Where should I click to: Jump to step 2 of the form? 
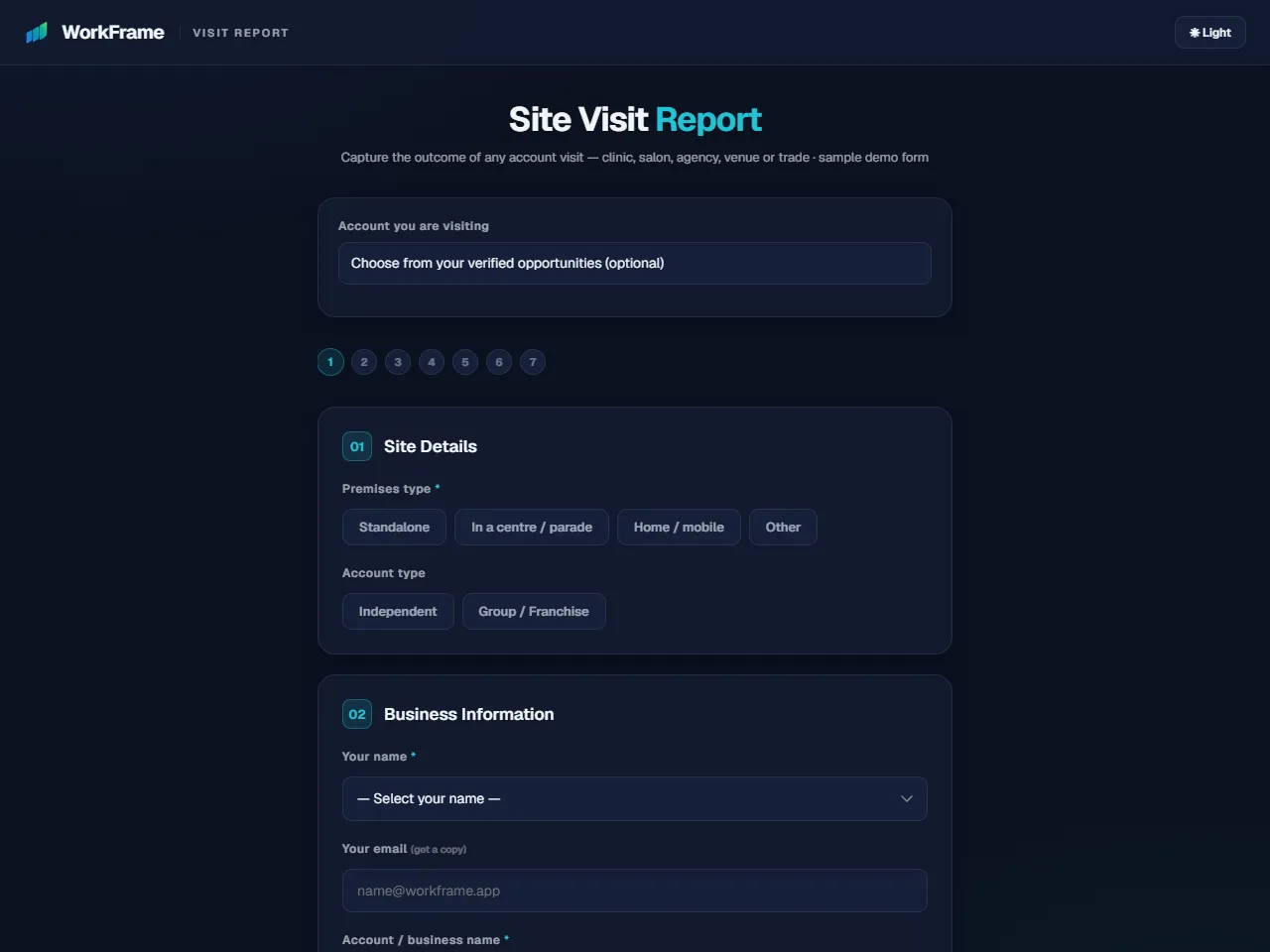364,362
